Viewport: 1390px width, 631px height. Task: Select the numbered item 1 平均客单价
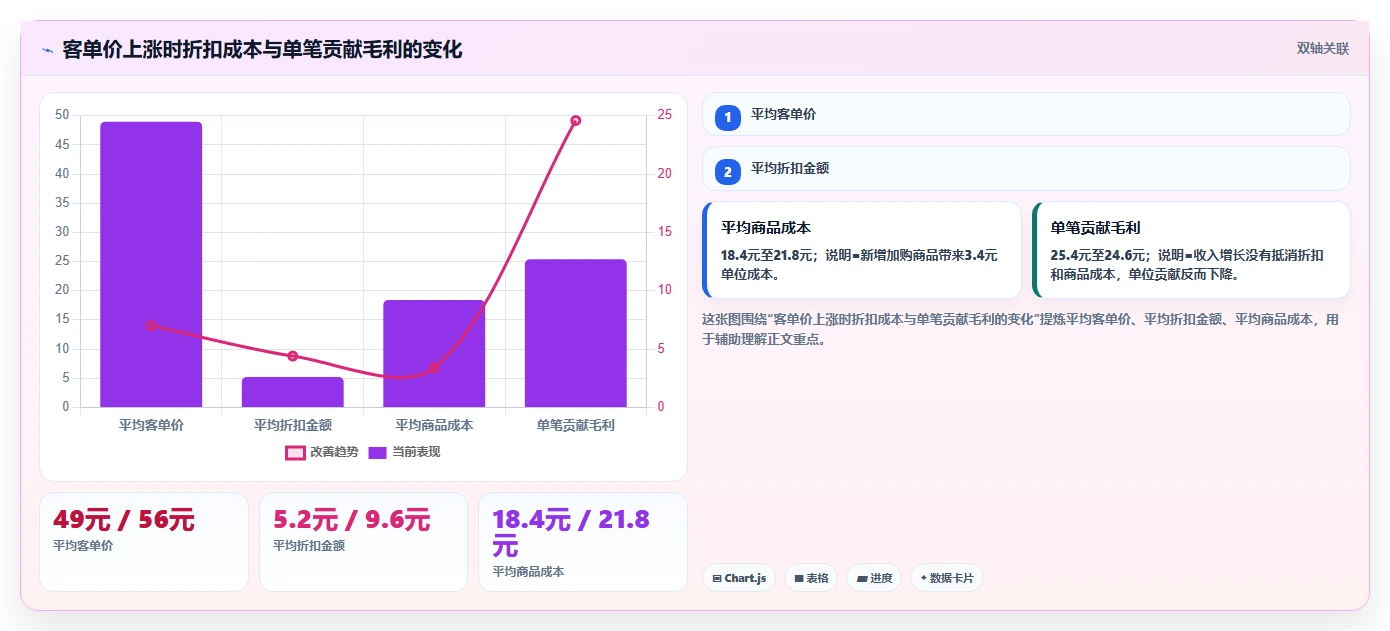click(x=1026, y=114)
